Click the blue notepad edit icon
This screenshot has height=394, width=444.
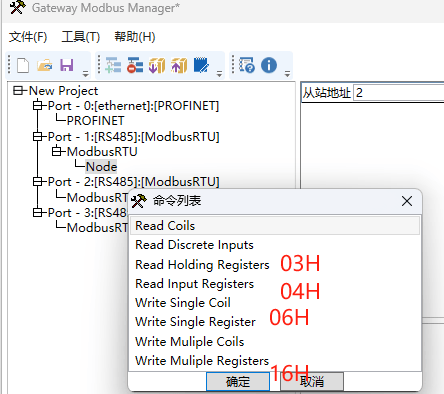click(201, 65)
